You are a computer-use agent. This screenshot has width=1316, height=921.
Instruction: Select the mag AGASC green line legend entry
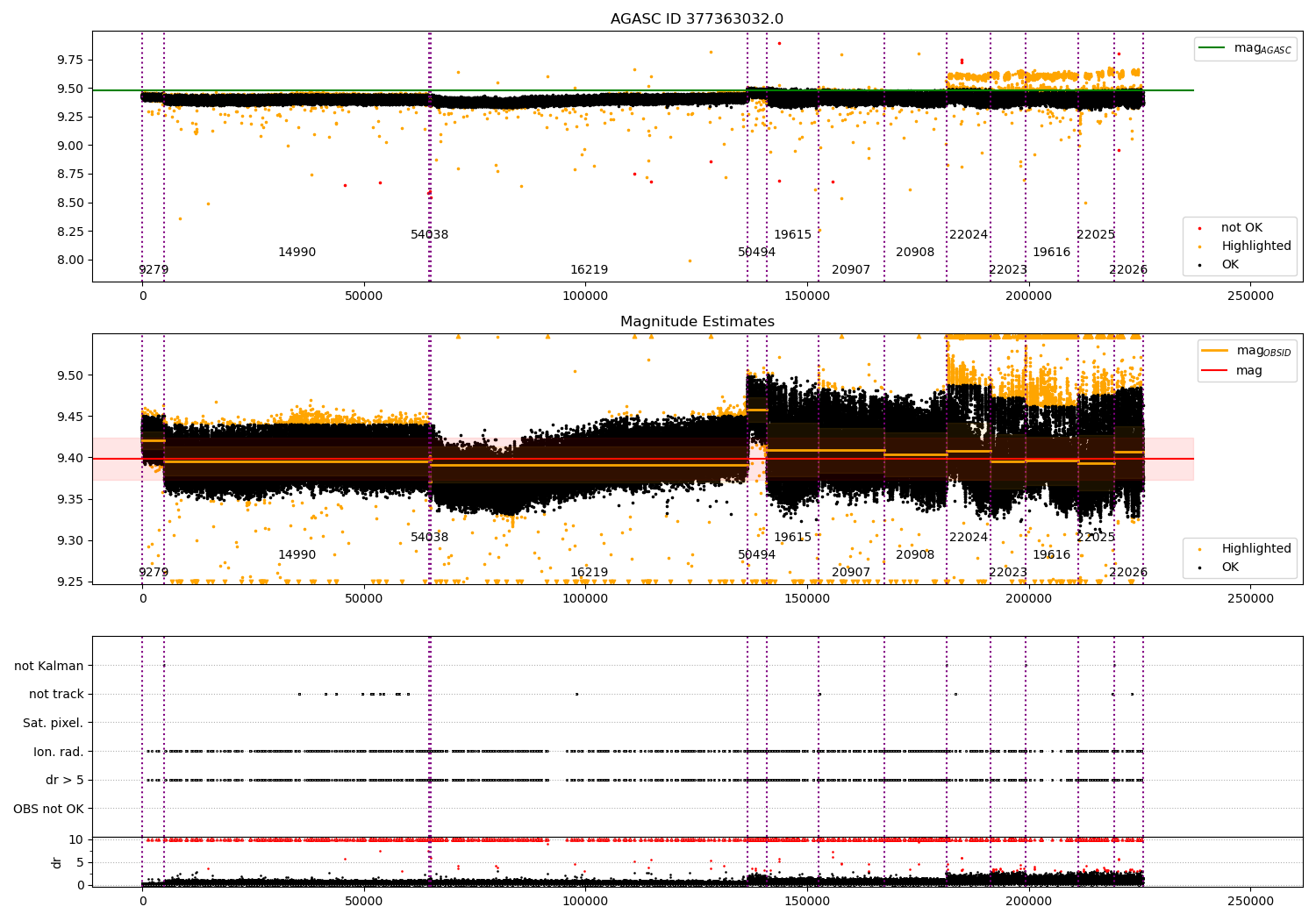1245,48
